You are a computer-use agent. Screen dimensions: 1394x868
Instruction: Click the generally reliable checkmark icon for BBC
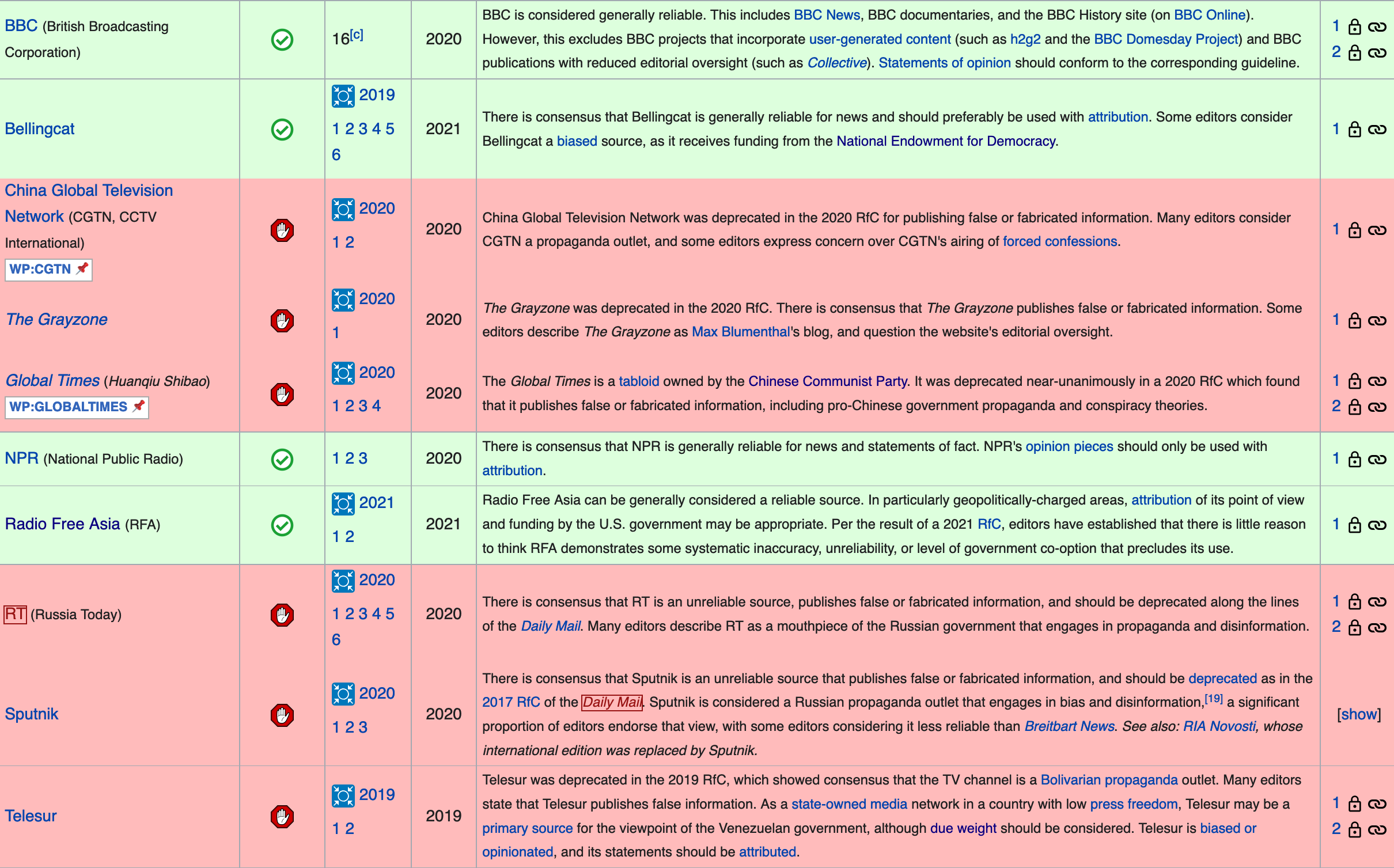(x=282, y=40)
